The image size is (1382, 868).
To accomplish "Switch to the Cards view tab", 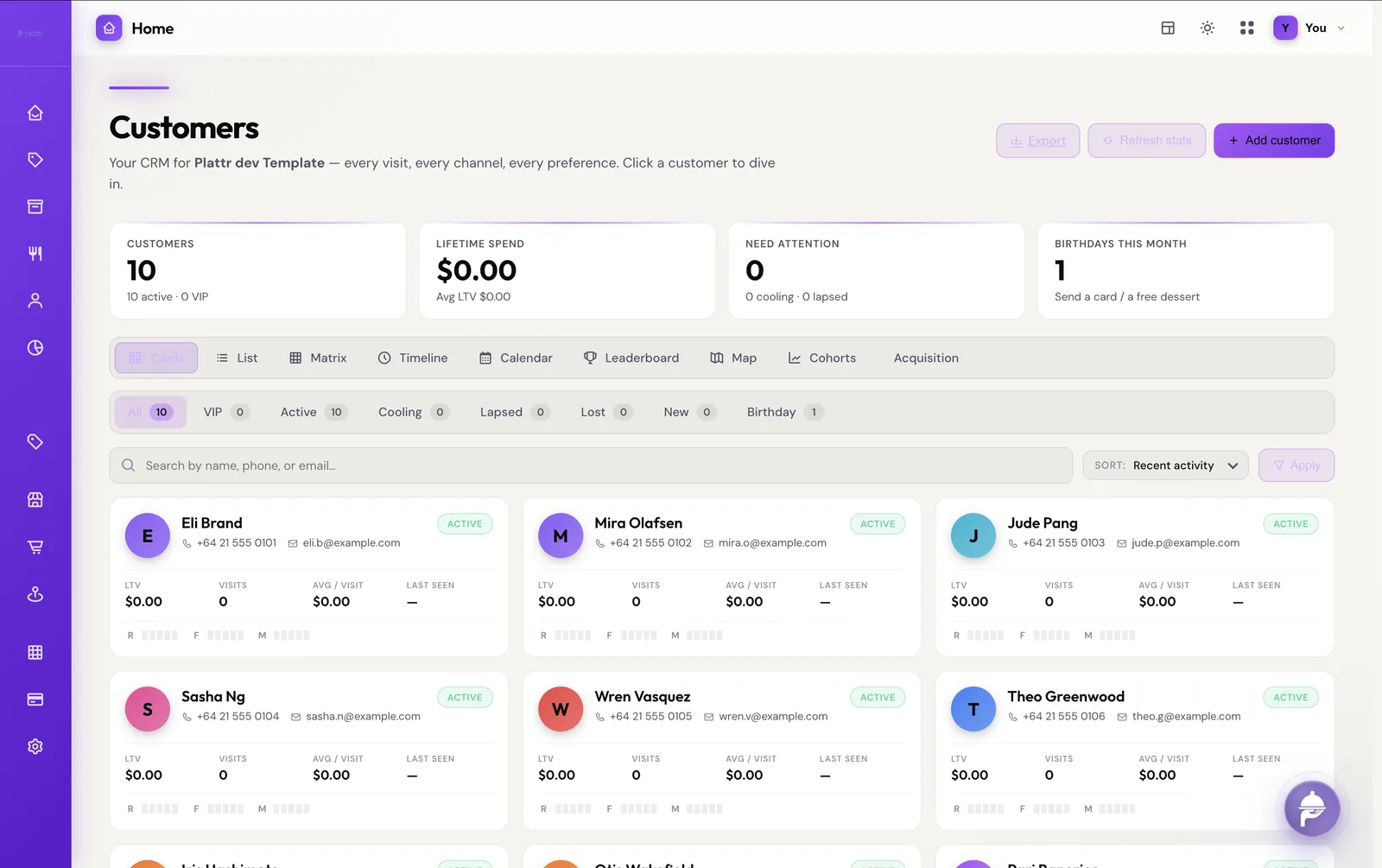I will 156,358.
